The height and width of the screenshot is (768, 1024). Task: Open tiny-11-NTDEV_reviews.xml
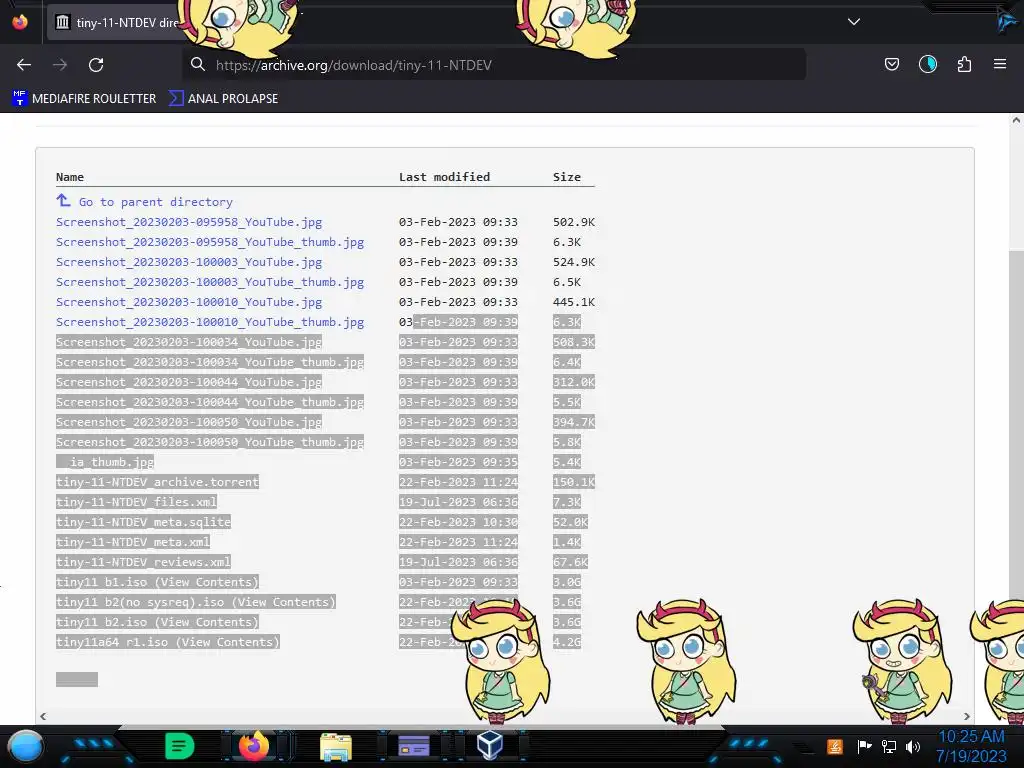pos(144,562)
